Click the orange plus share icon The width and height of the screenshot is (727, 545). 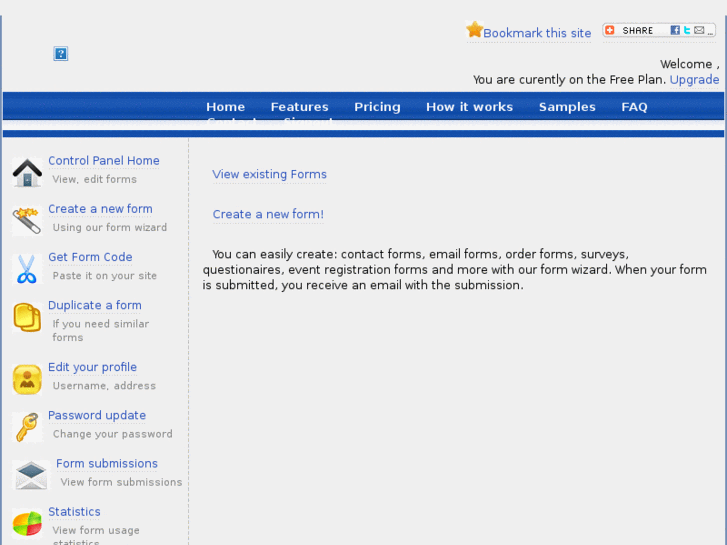coord(610,30)
